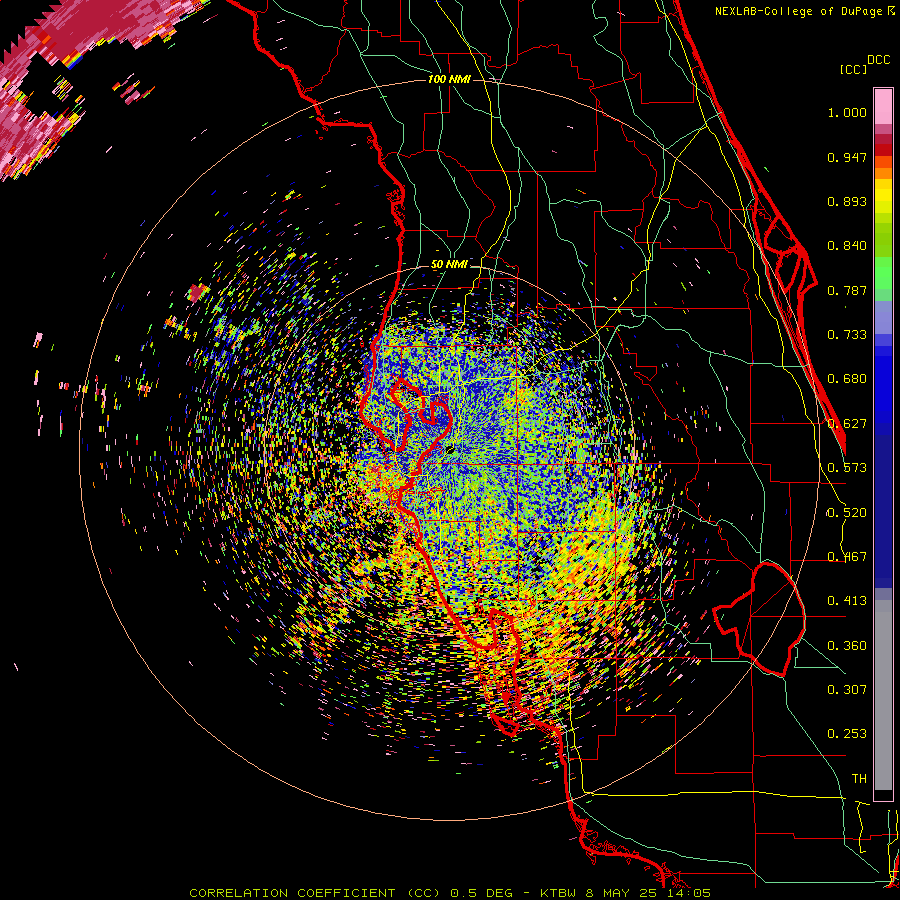
Task: Click the 0.307 scale value
Action: pyautogui.click(x=847, y=690)
